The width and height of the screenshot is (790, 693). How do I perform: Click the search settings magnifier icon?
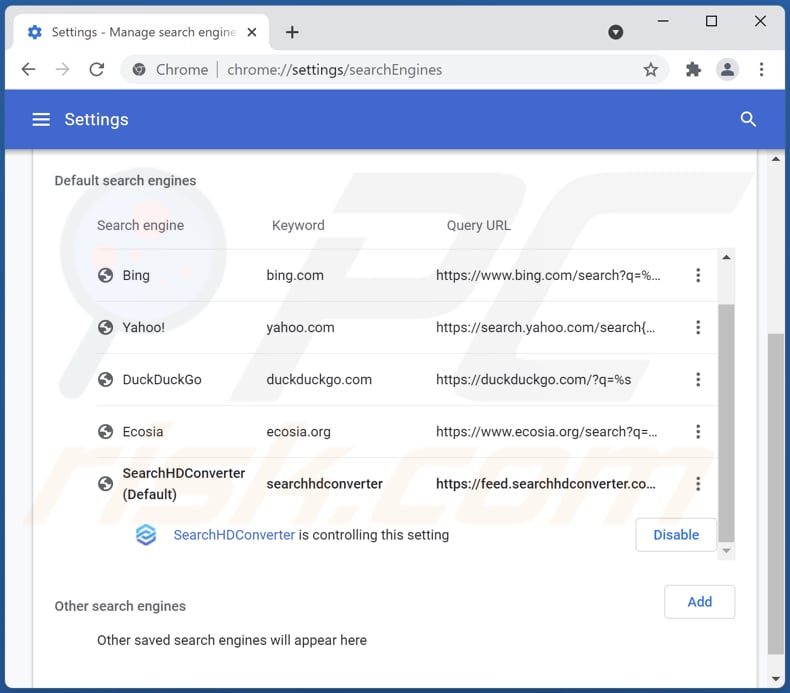click(x=748, y=120)
